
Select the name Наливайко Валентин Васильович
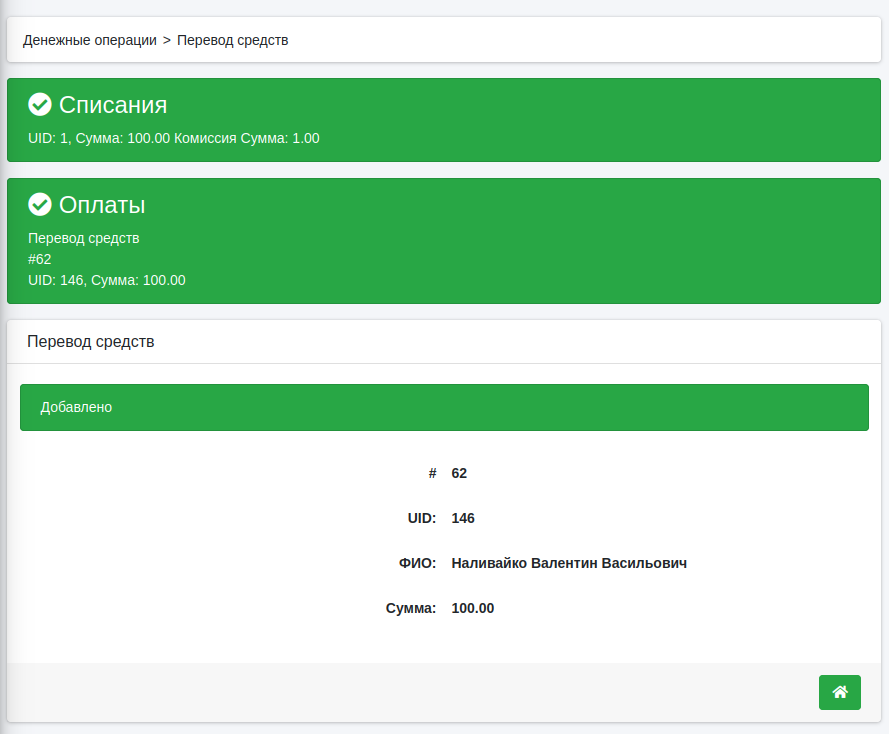tap(569, 563)
